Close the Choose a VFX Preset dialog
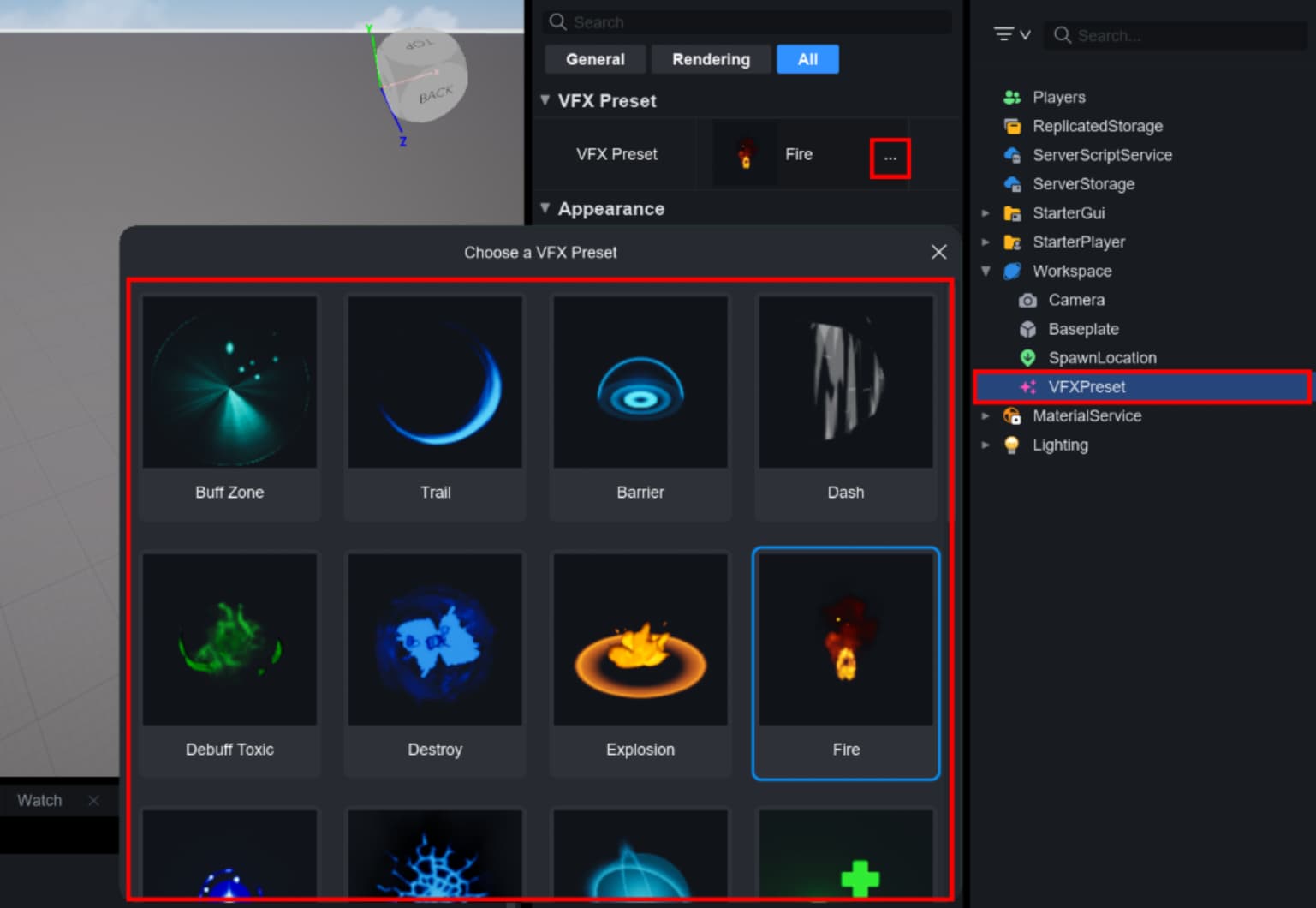 (938, 252)
